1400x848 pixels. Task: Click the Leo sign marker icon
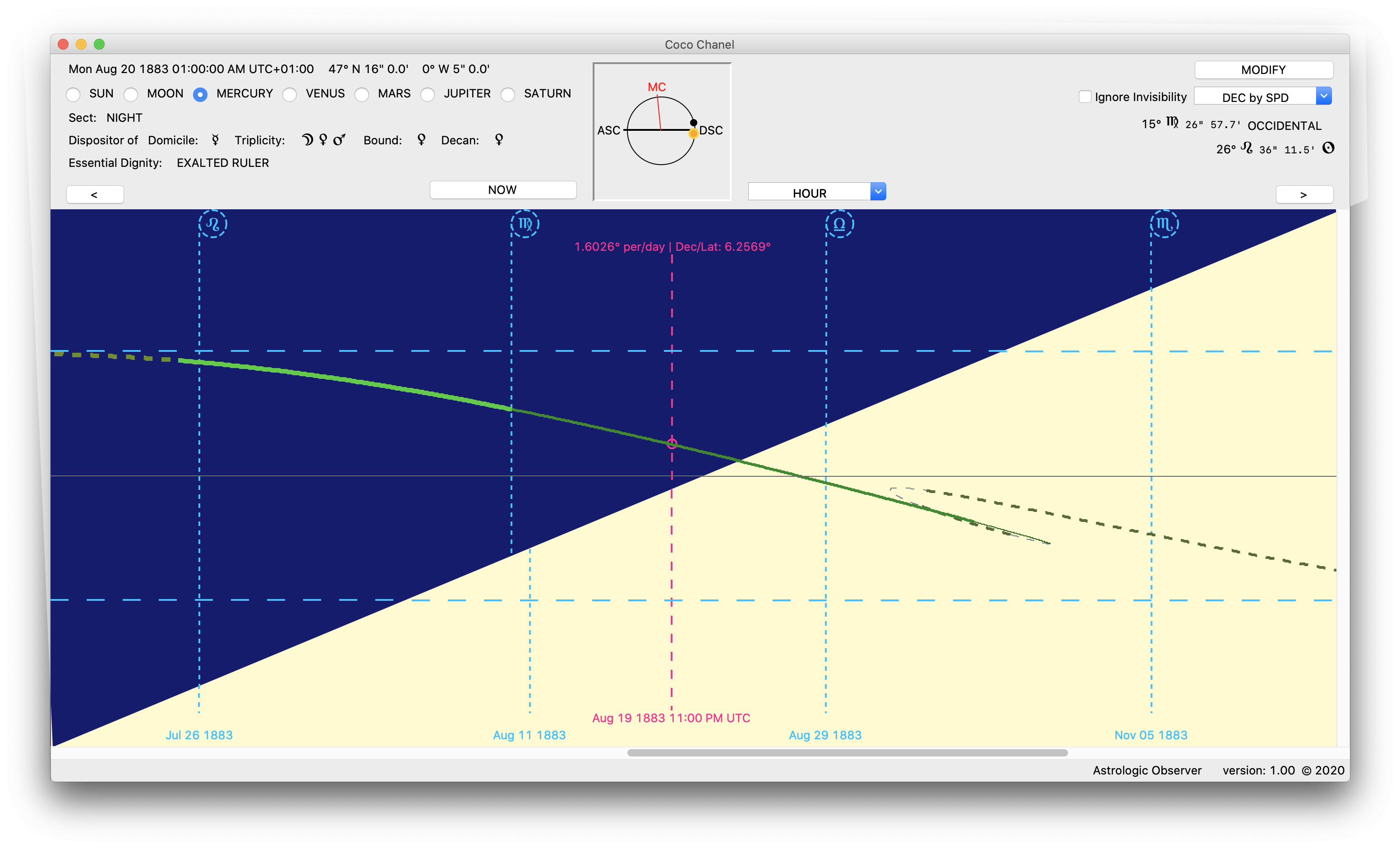point(212,224)
